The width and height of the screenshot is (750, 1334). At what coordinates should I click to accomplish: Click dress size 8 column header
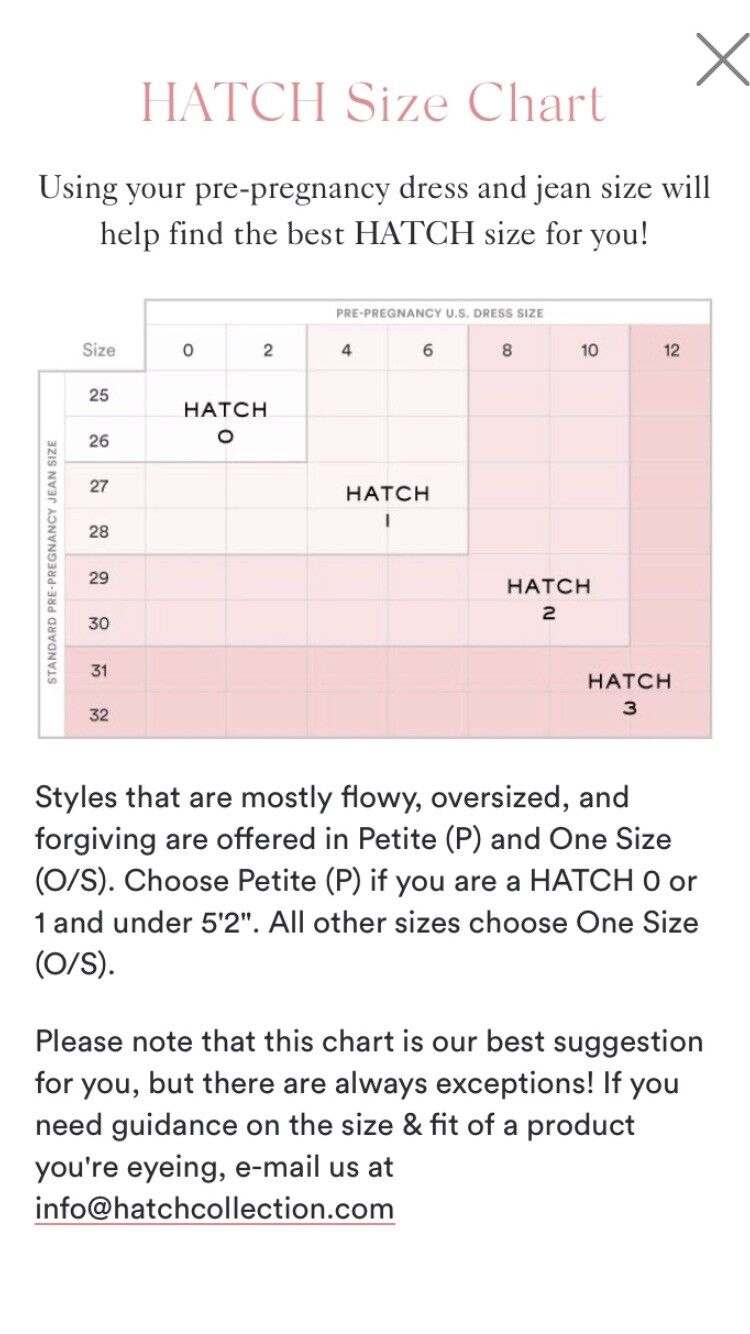pyautogui.click(x=508, y=350)
